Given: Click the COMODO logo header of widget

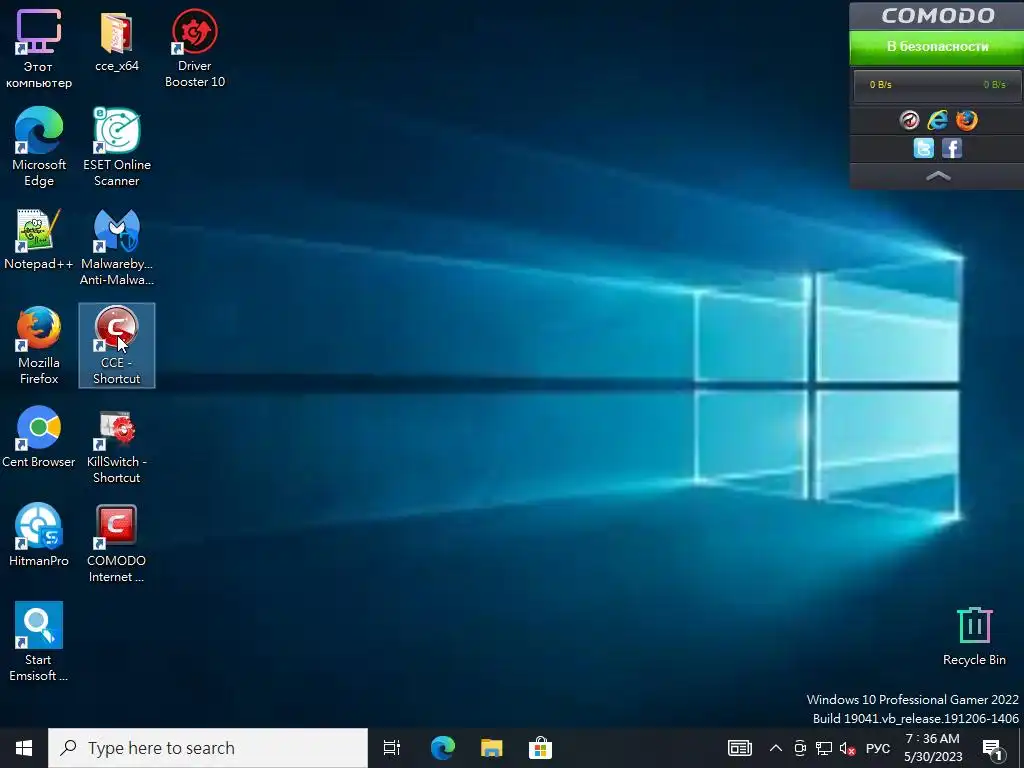Looking at the screenshot, I should click(x=937, y=16).
